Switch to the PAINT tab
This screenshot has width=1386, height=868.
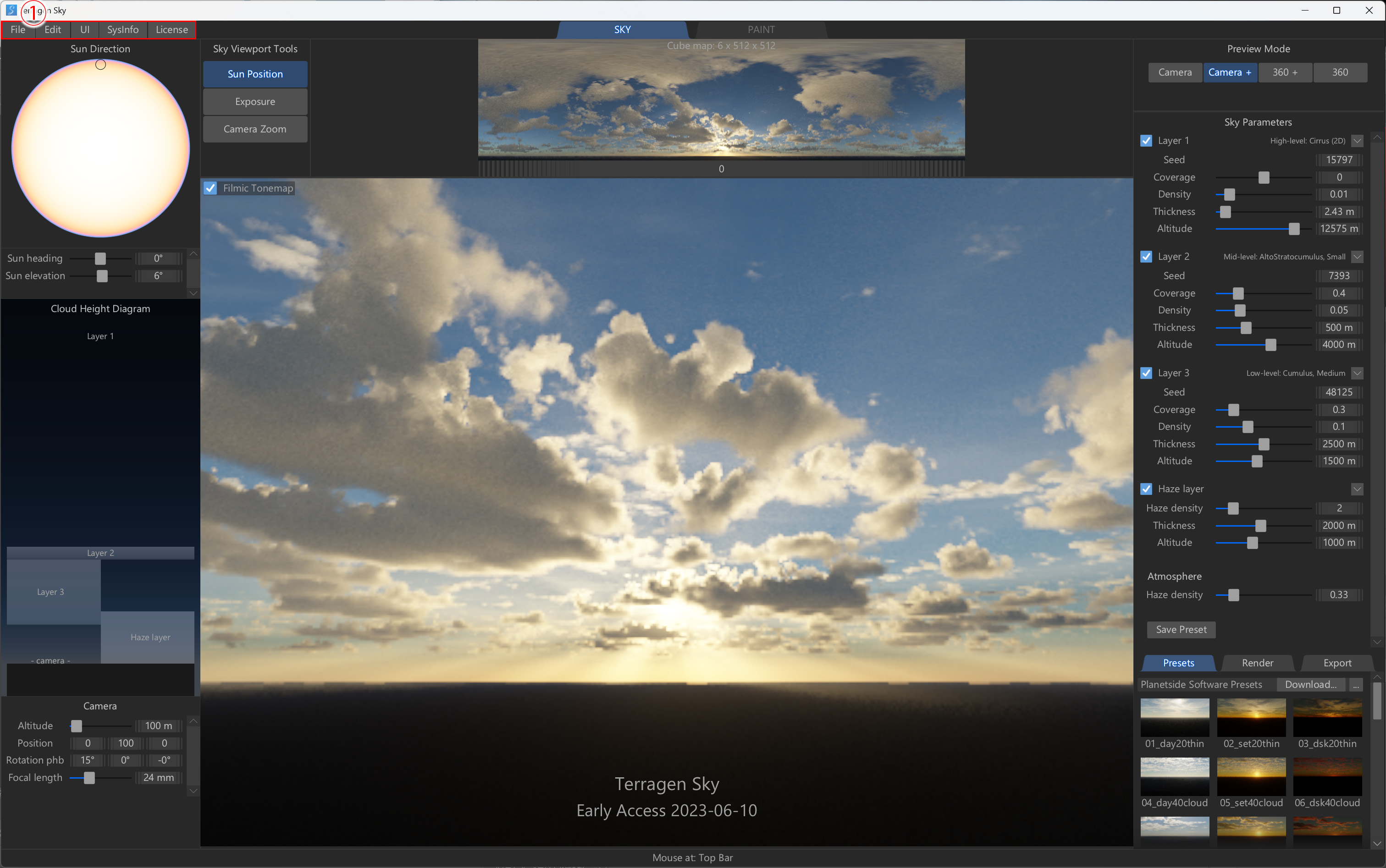tap(761, 29)
